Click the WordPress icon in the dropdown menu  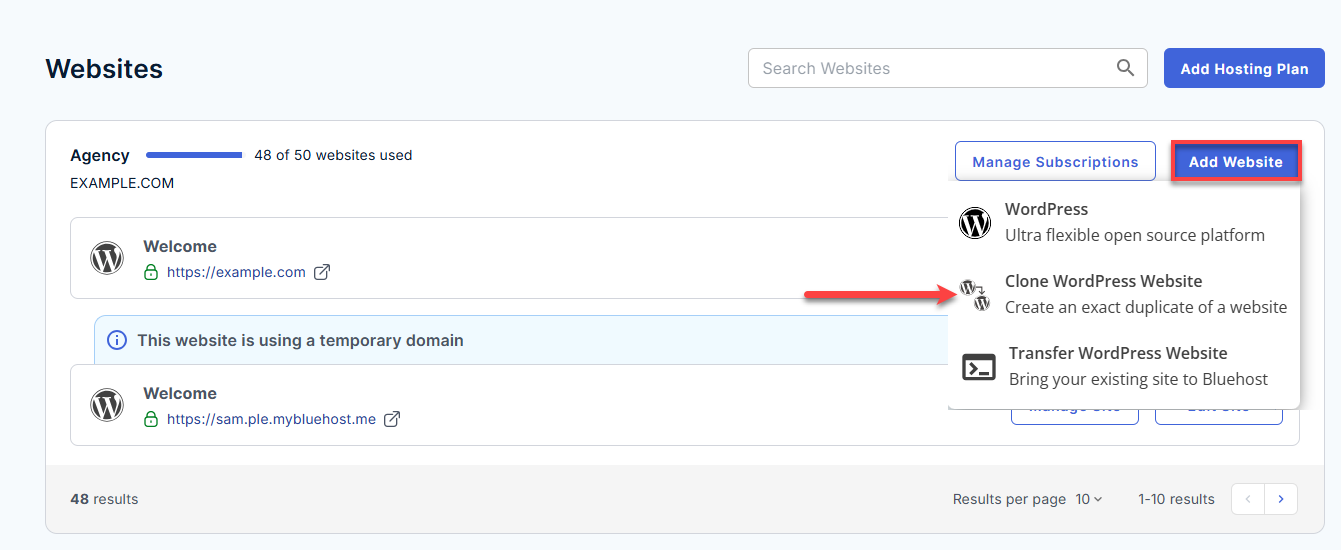tap(975, 222)
